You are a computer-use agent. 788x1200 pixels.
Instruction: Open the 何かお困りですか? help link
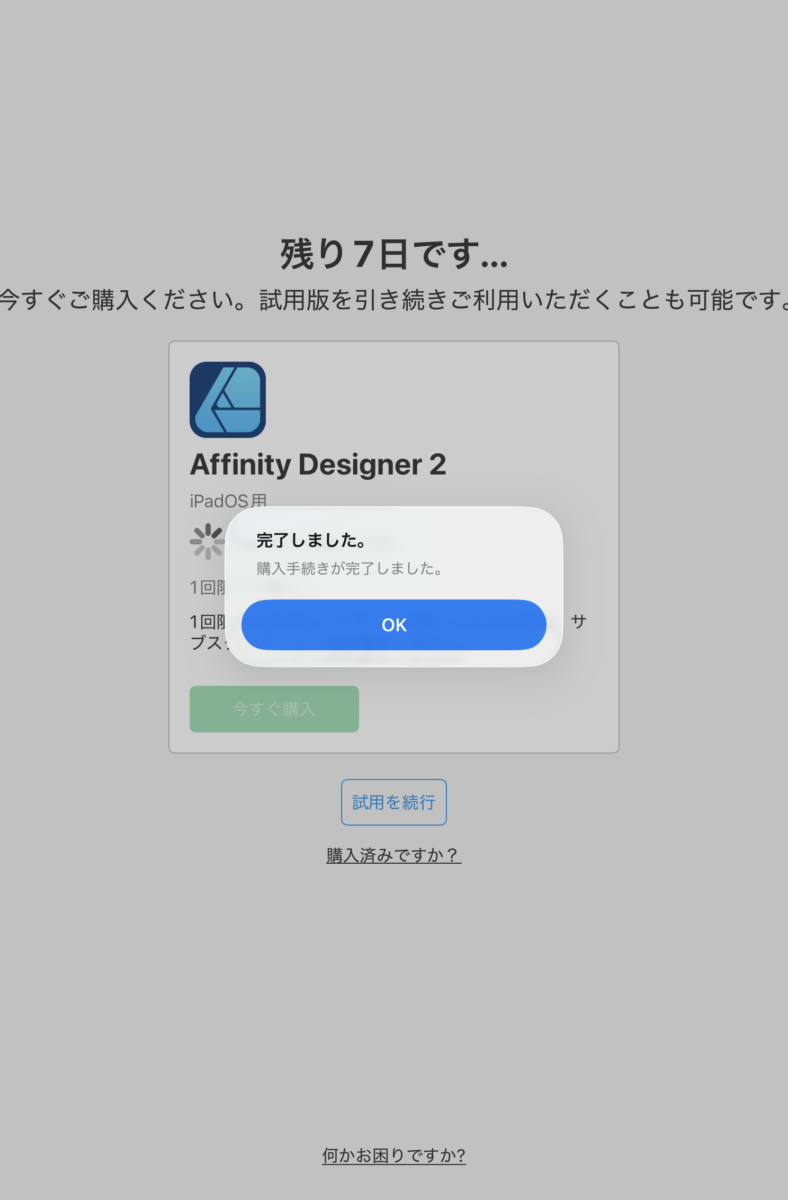coord(394,1155)
